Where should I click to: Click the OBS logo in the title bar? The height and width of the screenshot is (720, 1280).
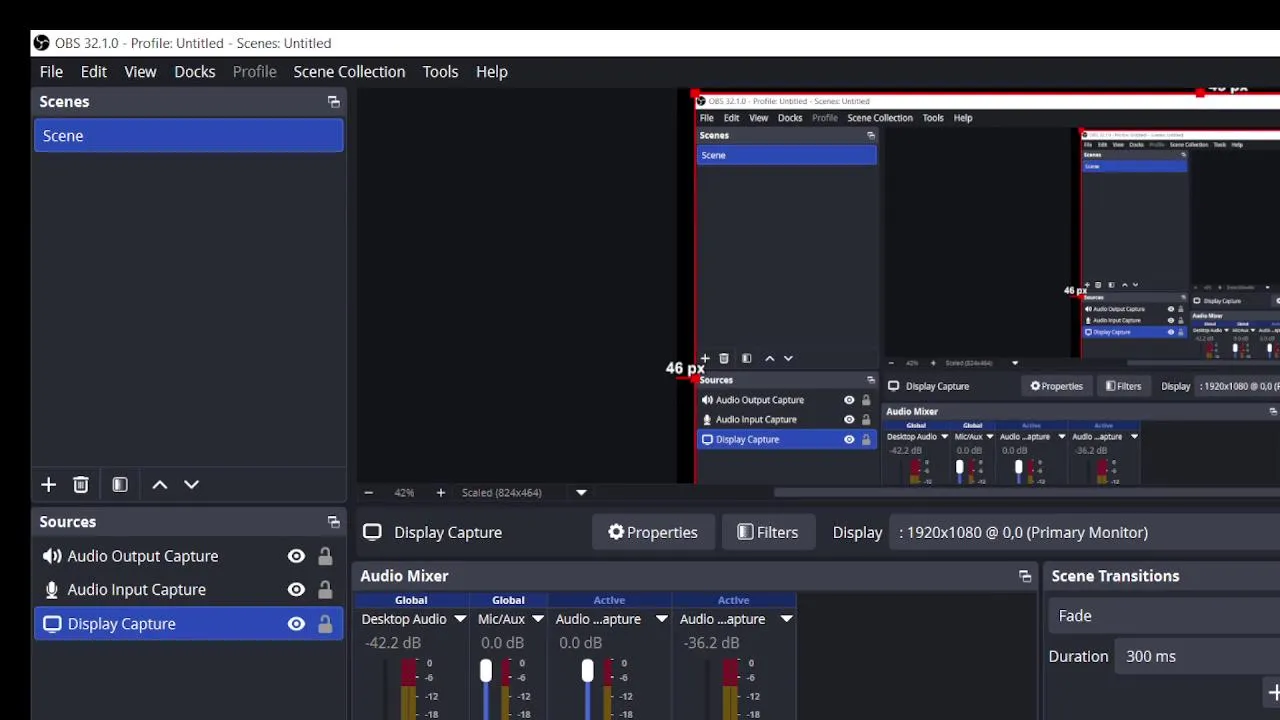point(41,43)
